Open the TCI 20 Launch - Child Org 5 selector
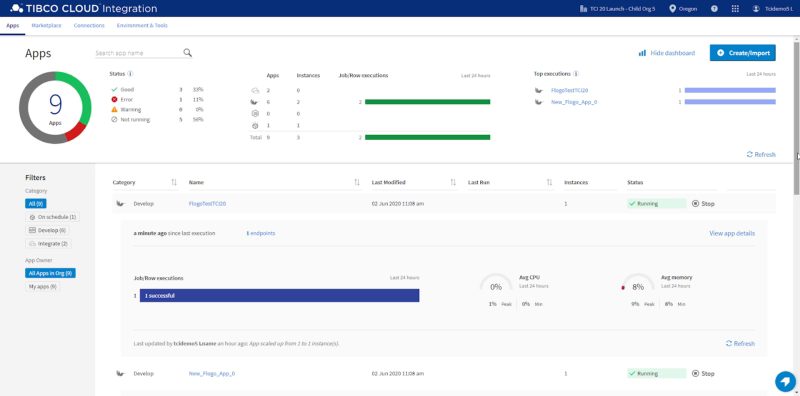 (618, 9)
